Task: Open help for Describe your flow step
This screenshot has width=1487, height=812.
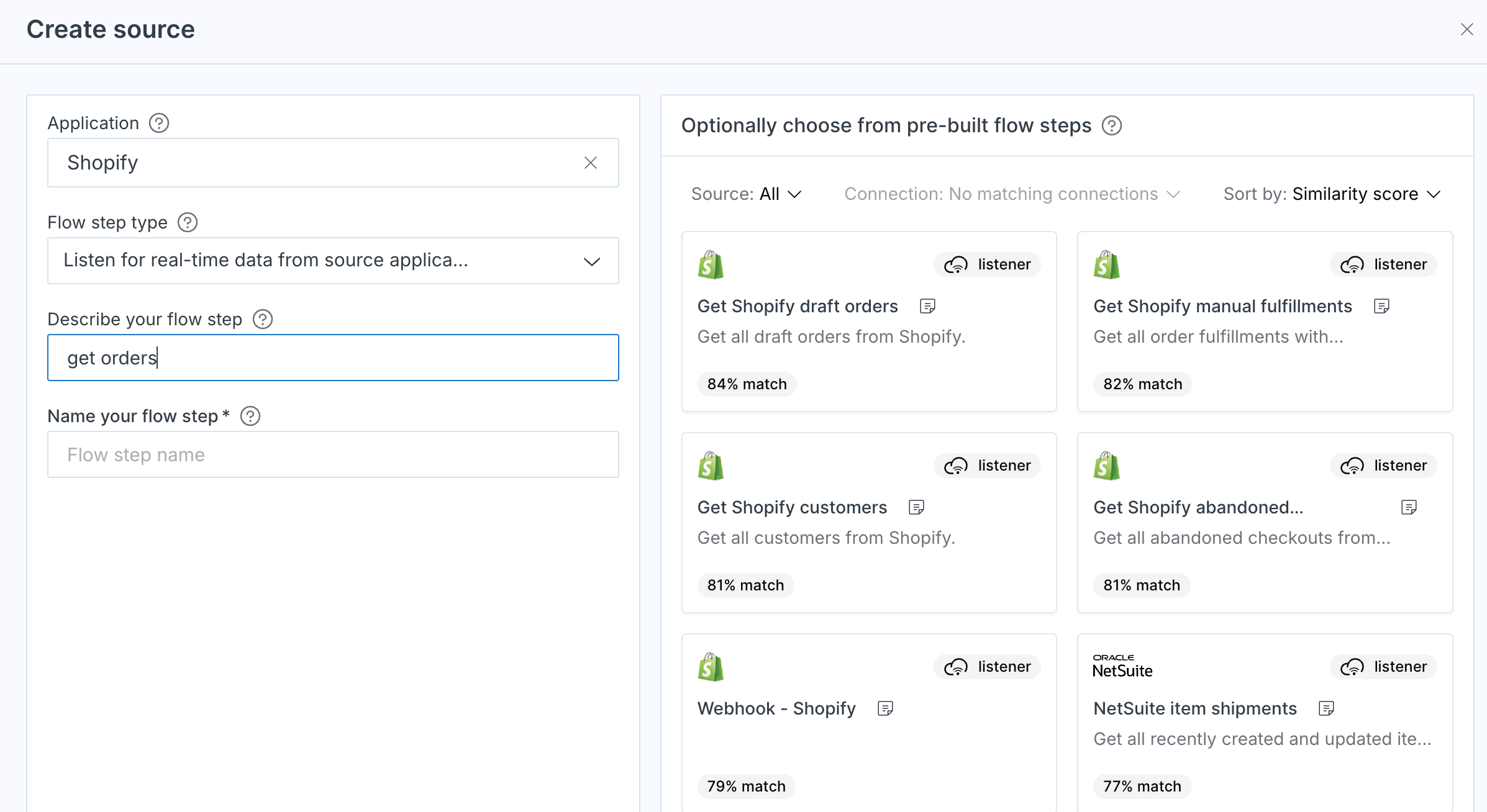Action: [x=263, y=319]
